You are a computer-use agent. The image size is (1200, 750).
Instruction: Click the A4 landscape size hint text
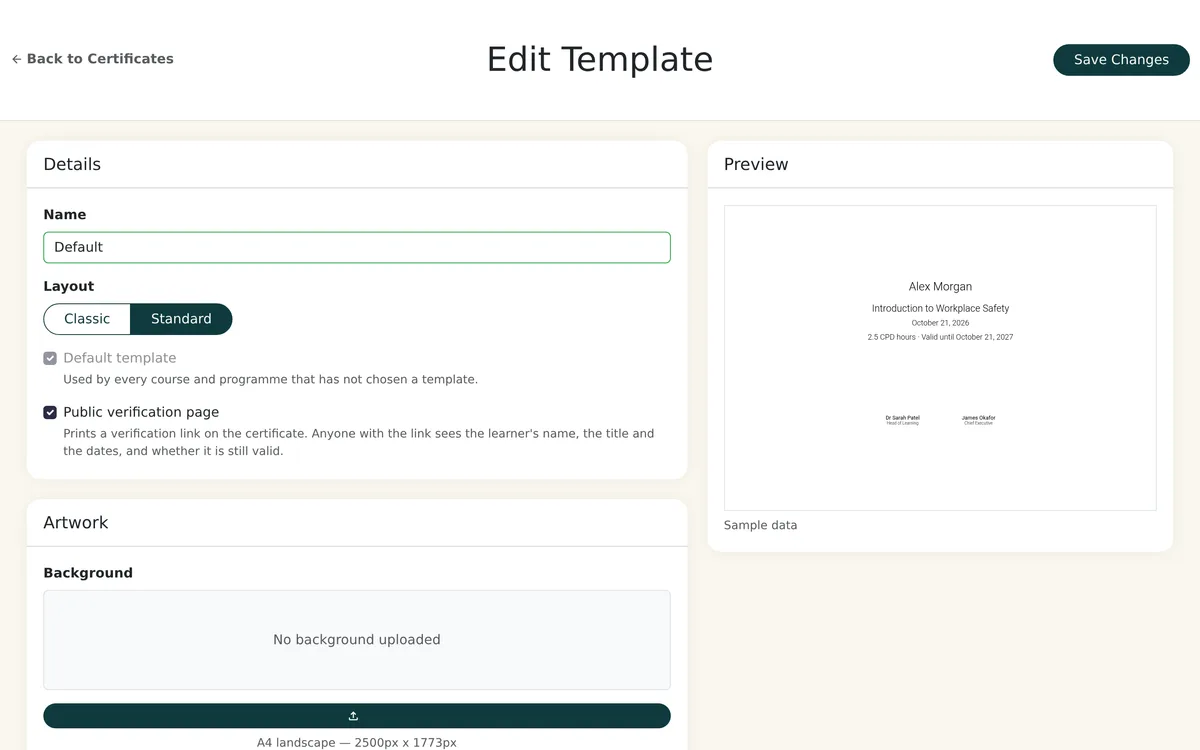click(x=357, y=743)
